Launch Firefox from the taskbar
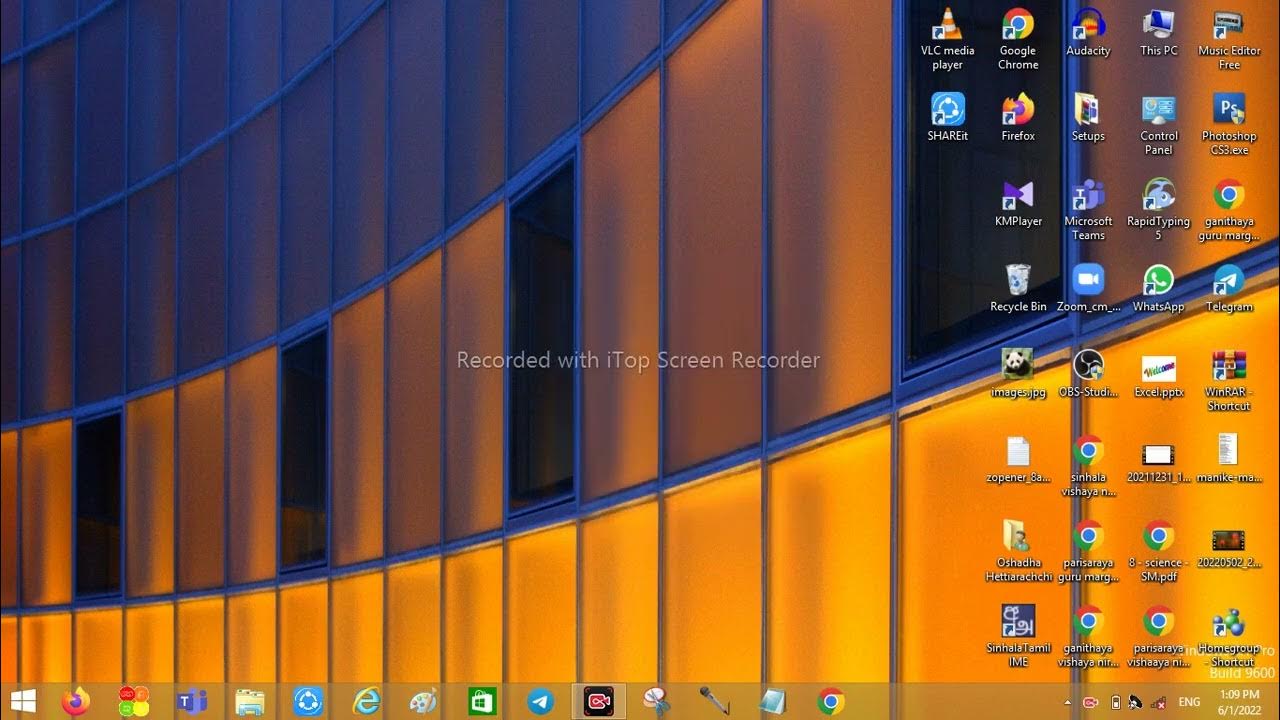 point(76,701)
